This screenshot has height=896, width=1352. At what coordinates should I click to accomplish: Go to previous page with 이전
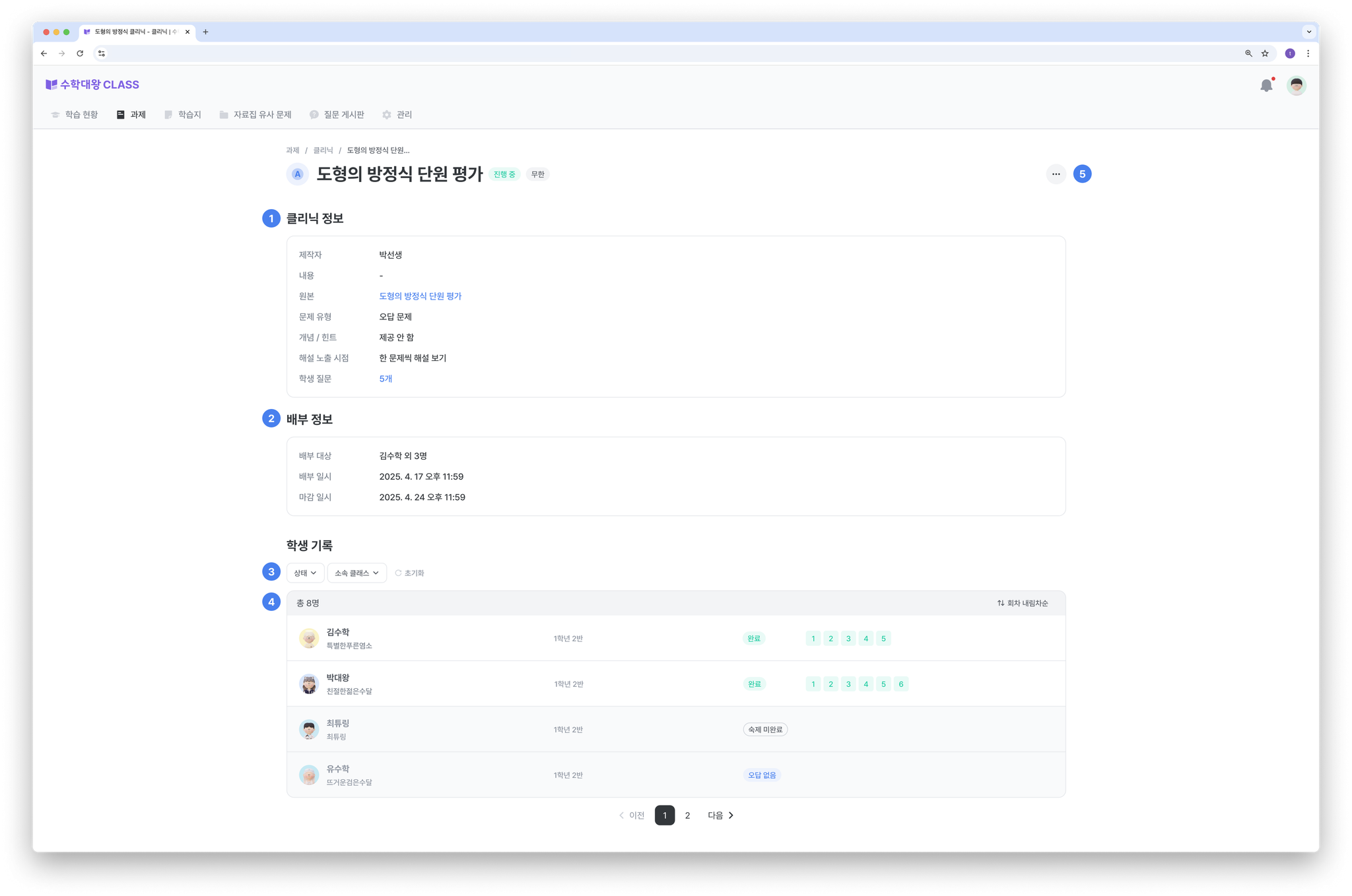632,816
